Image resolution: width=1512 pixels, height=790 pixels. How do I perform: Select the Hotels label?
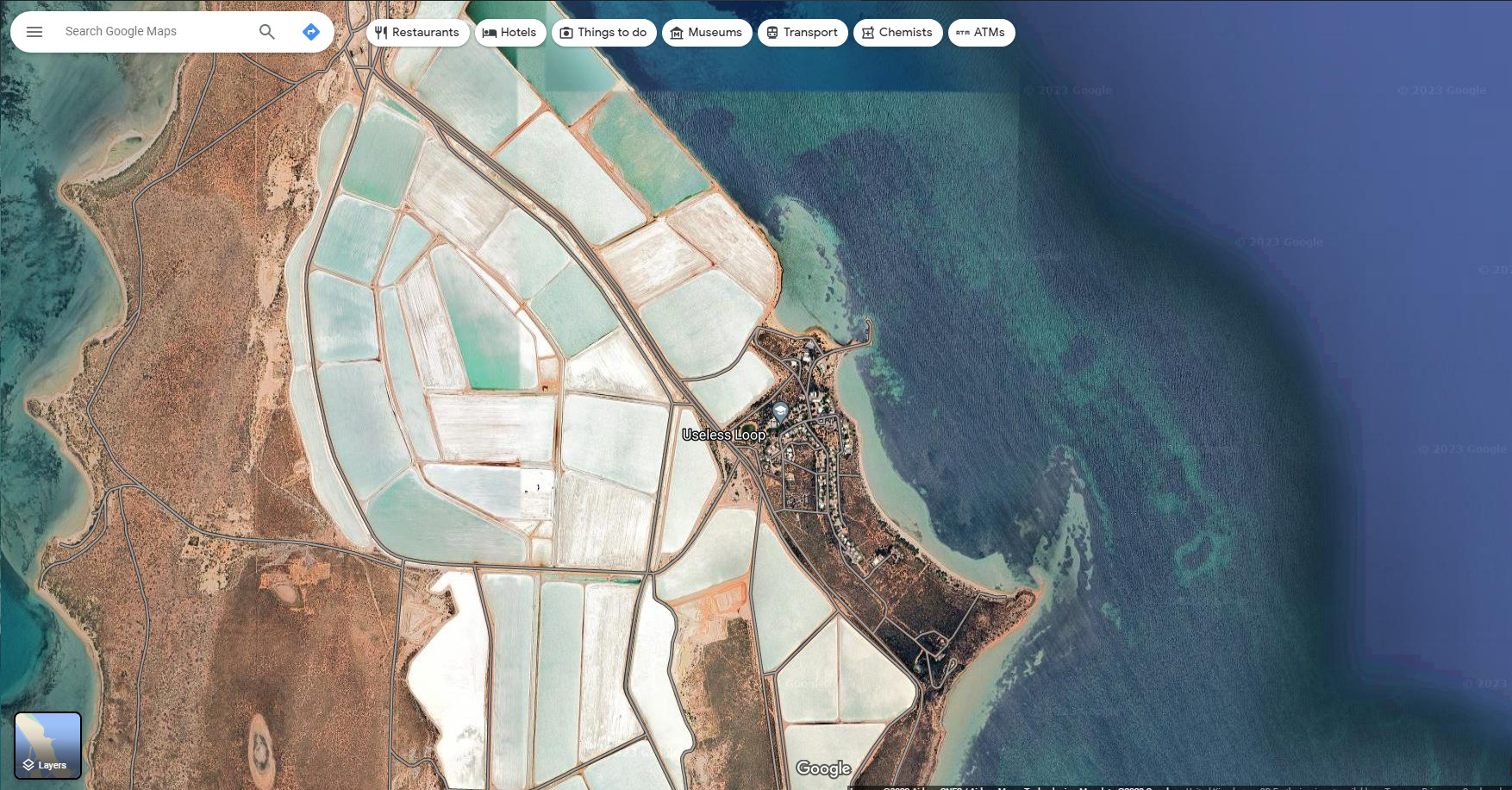click(x=518, y=33)
